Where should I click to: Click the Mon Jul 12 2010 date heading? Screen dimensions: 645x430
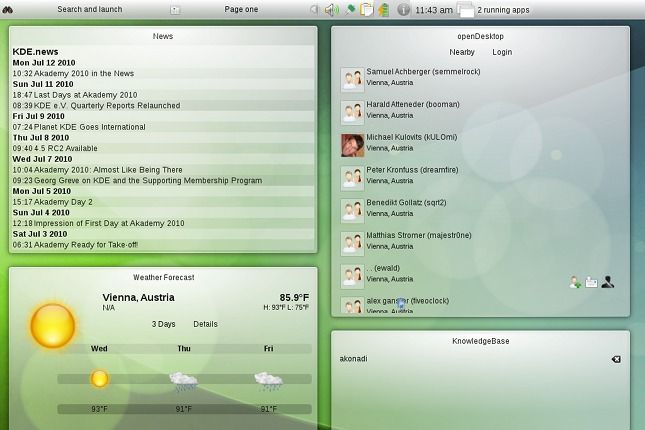click(x=44, y=63)
